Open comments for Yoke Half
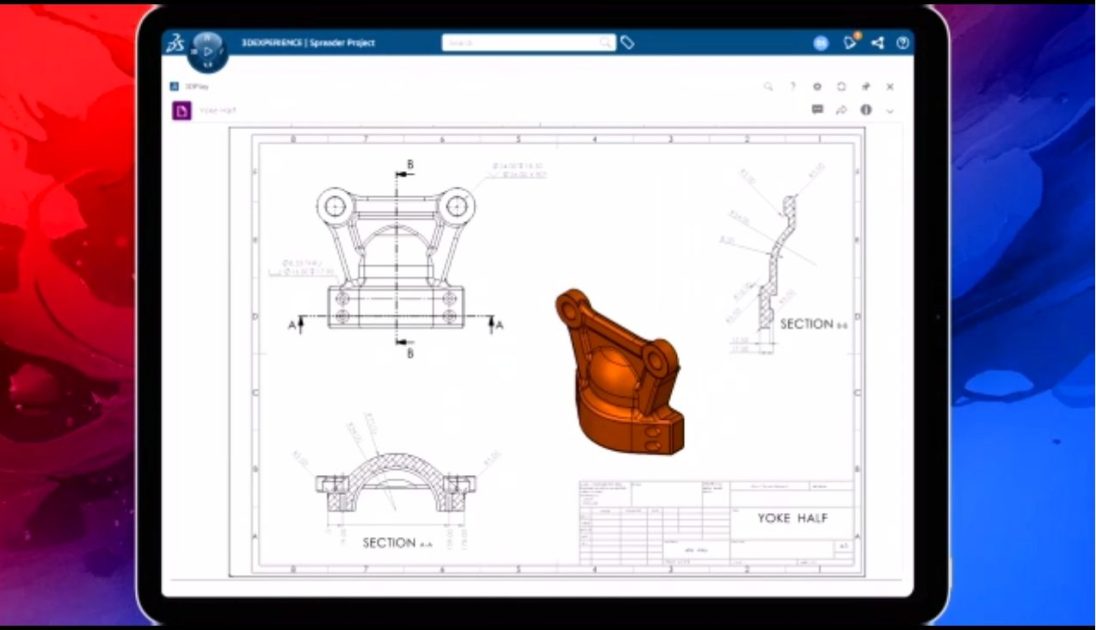This screenshot has height=630, width=1096. (x=816, y=110)
